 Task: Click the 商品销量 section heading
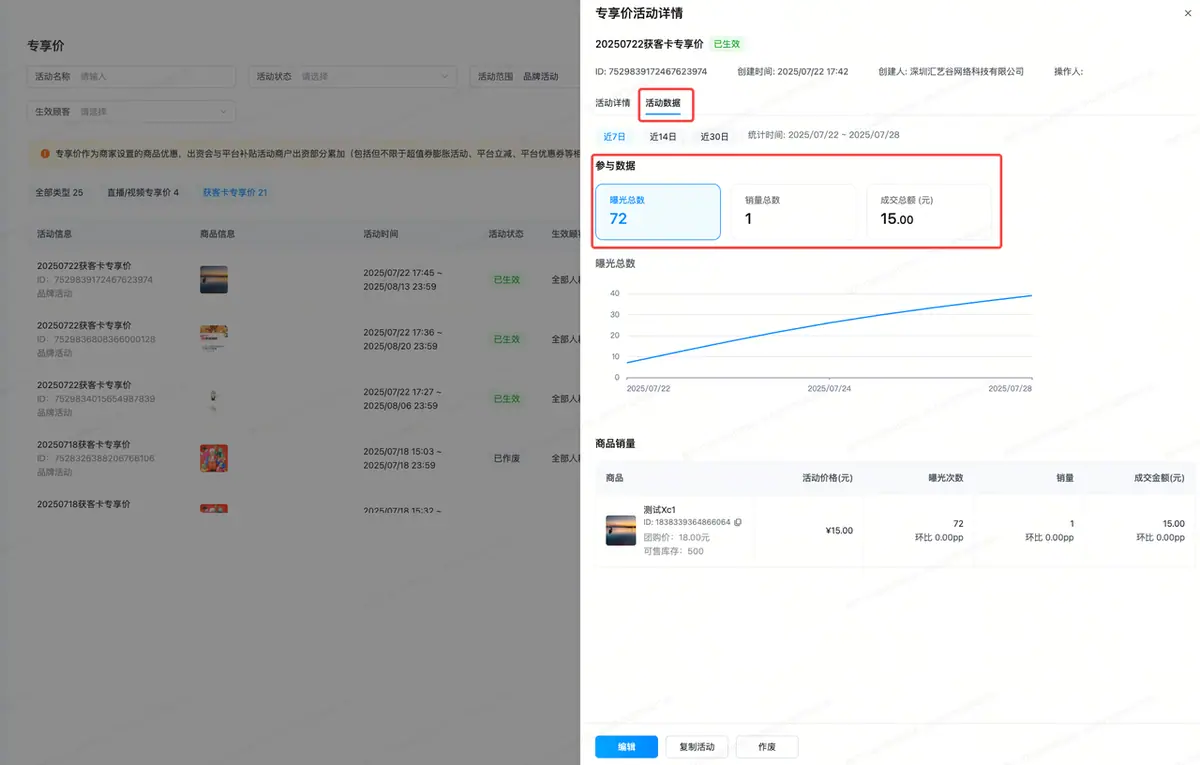click(615, 443)
